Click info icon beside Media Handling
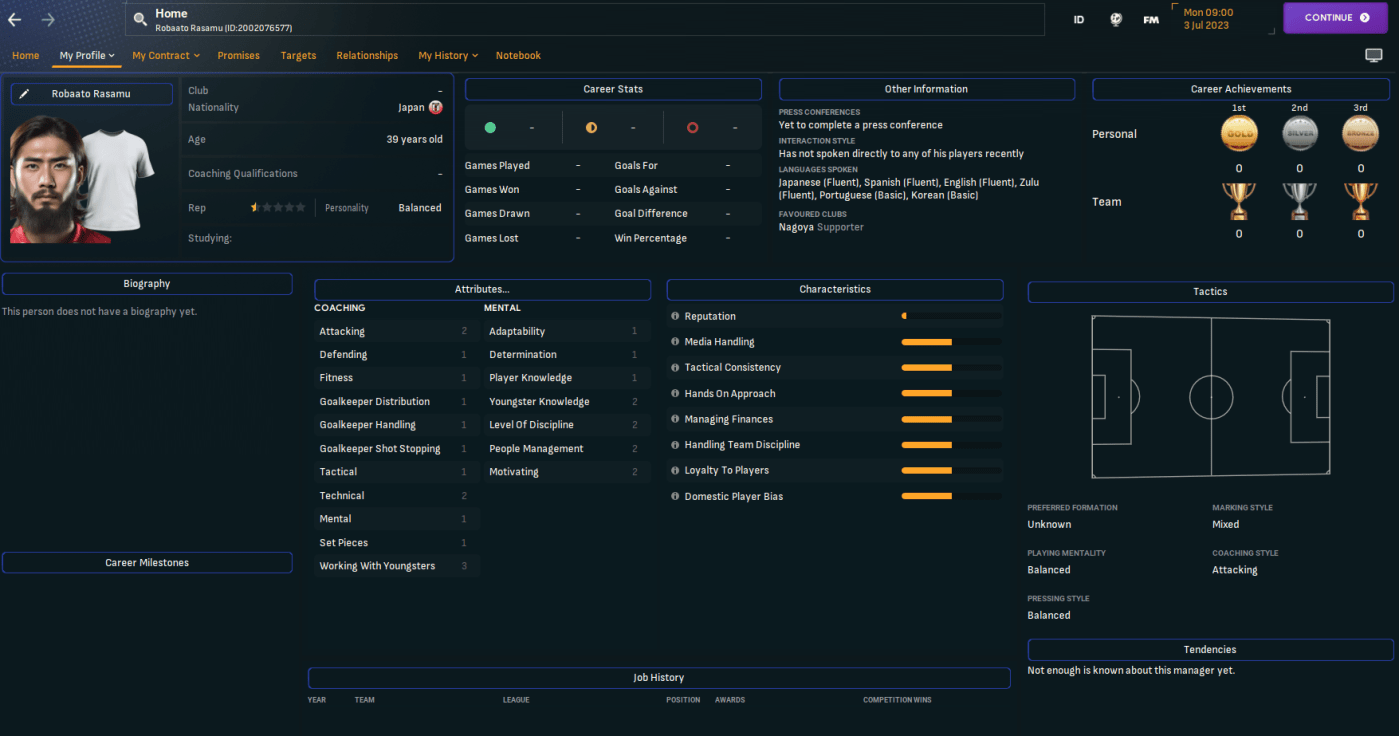This screenshot has height=736, width=1399. 675,342
